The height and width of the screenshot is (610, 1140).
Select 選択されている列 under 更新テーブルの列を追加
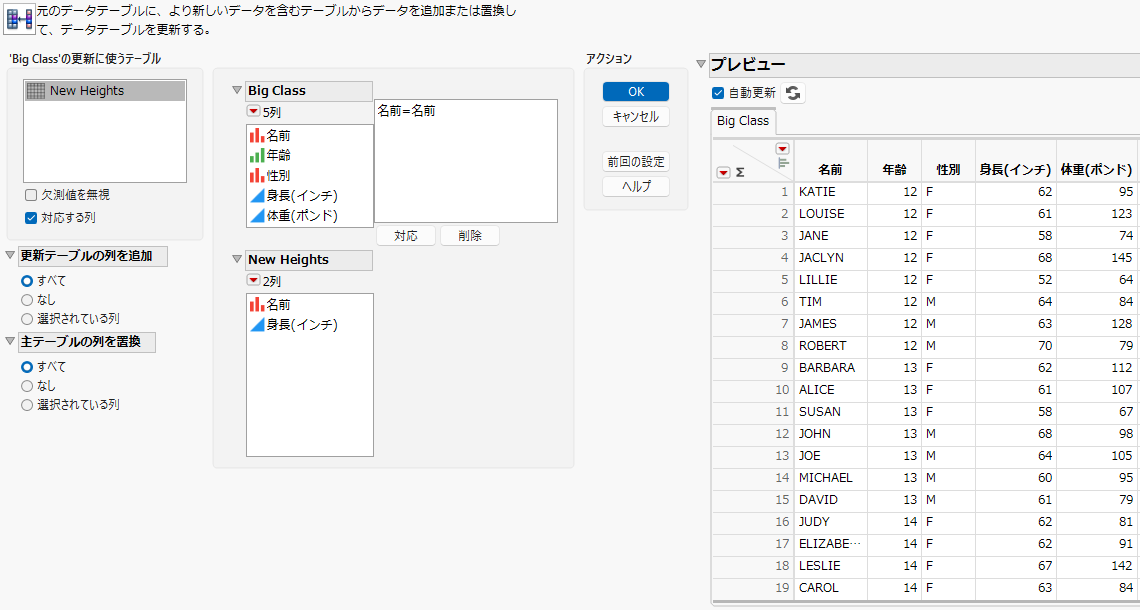tap(27, 318)
